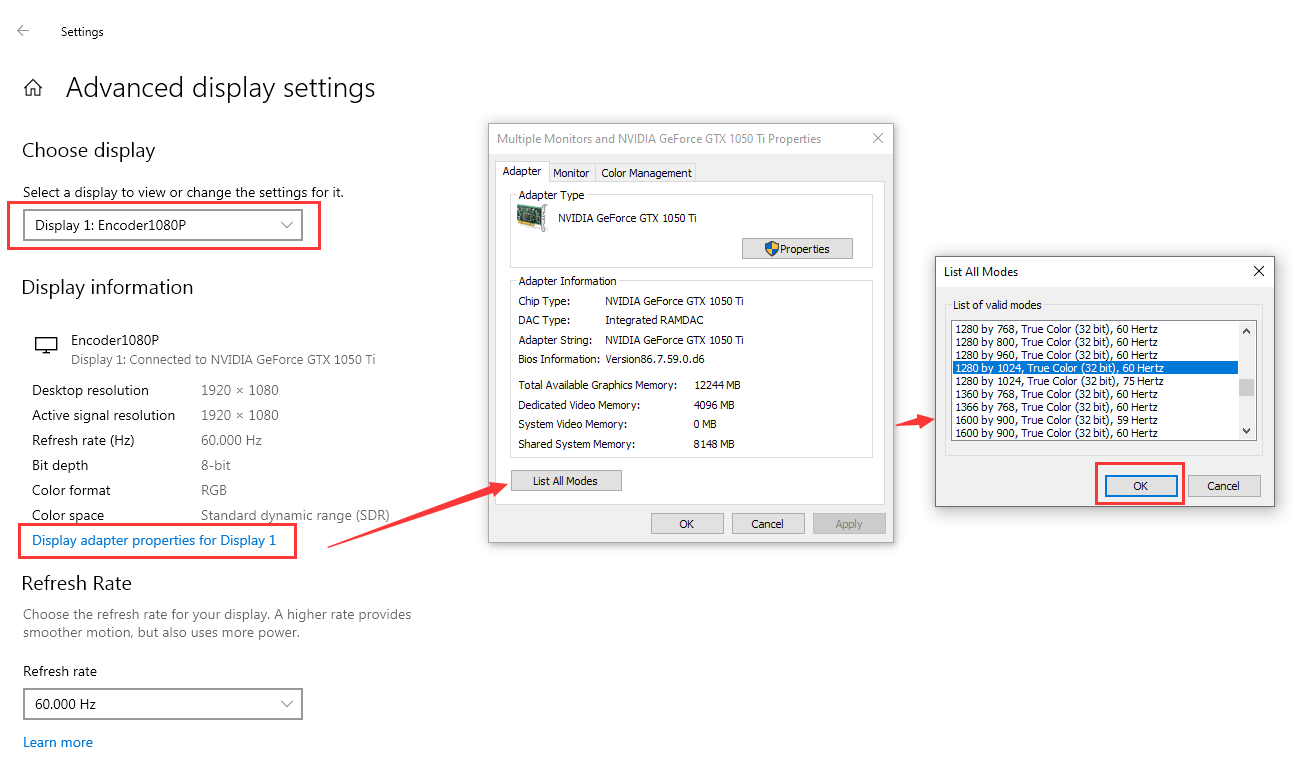Switch to the Monitor tab

pos(571,172)
